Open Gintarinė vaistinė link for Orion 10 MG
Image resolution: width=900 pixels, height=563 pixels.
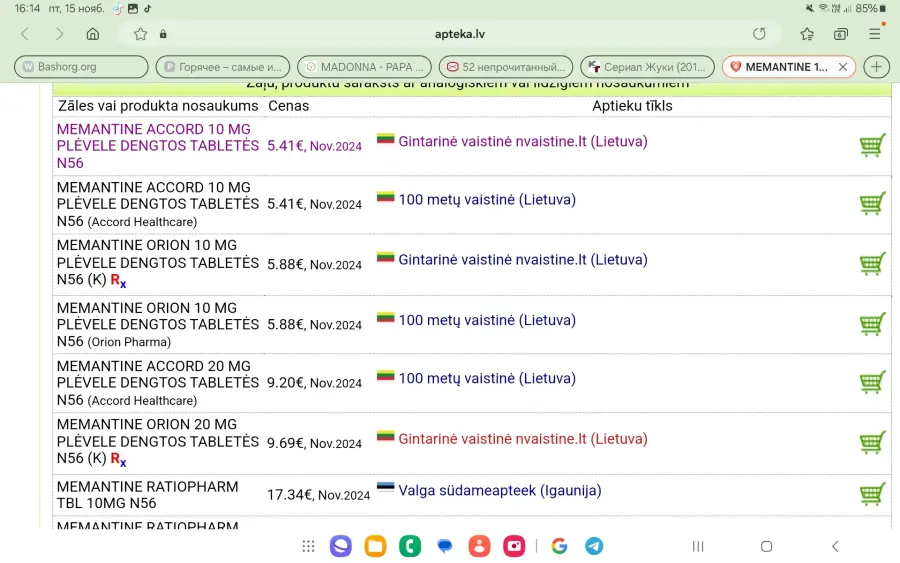pos(523,259)
